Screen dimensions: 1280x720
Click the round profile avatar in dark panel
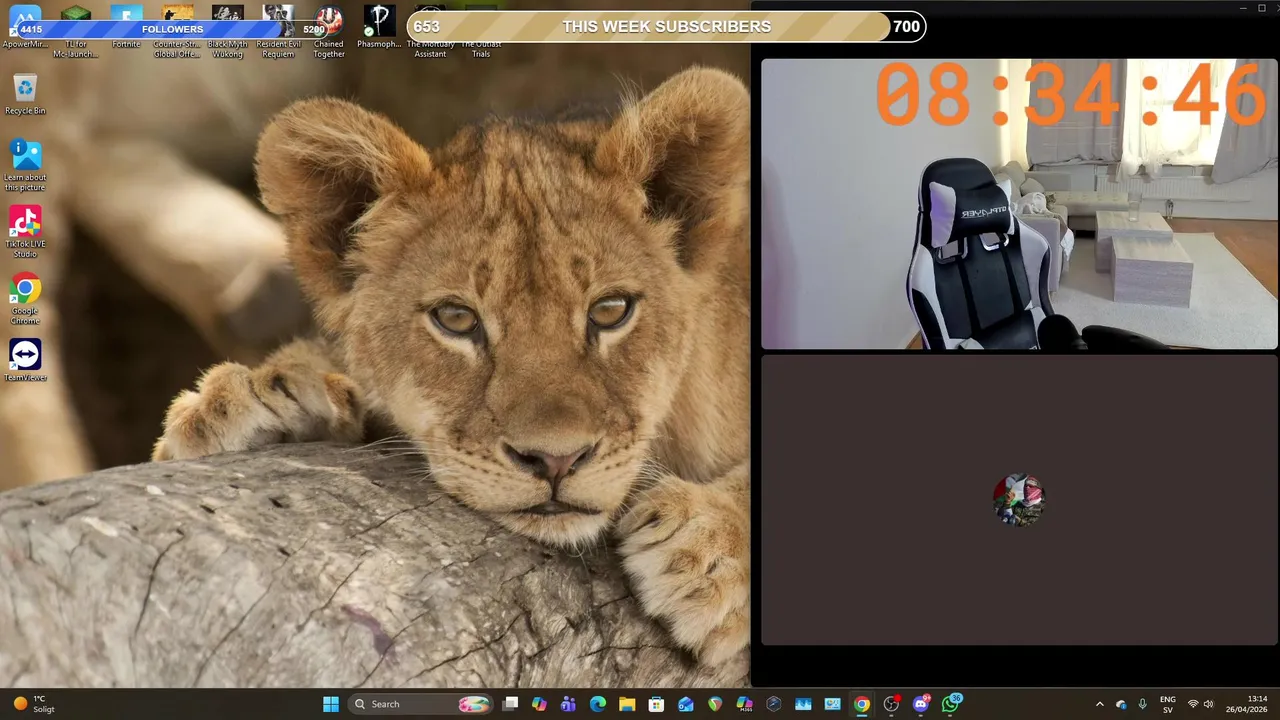click(x=1019, y=500)
